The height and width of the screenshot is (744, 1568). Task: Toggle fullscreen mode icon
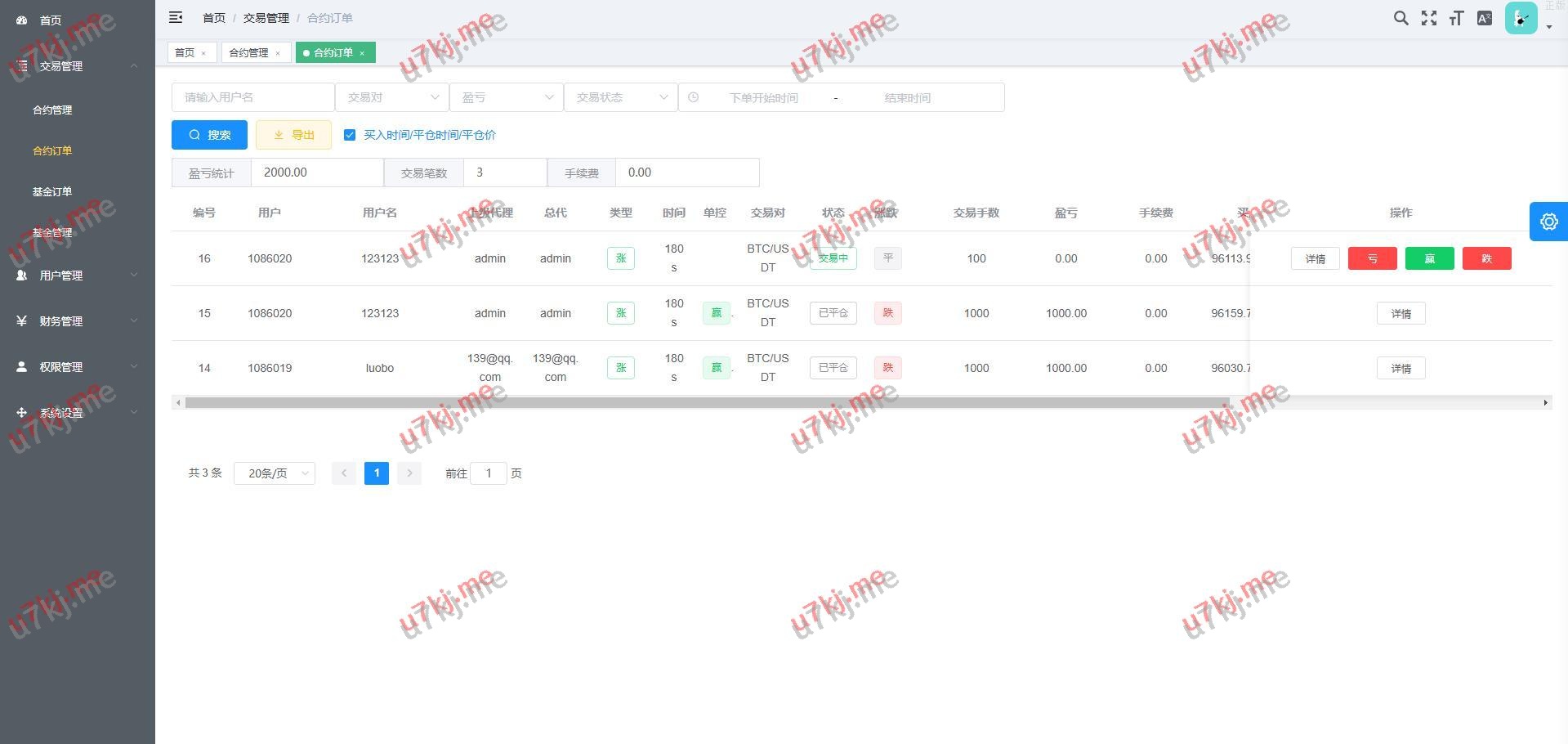pyautogui.click(x=1428, y=18)
